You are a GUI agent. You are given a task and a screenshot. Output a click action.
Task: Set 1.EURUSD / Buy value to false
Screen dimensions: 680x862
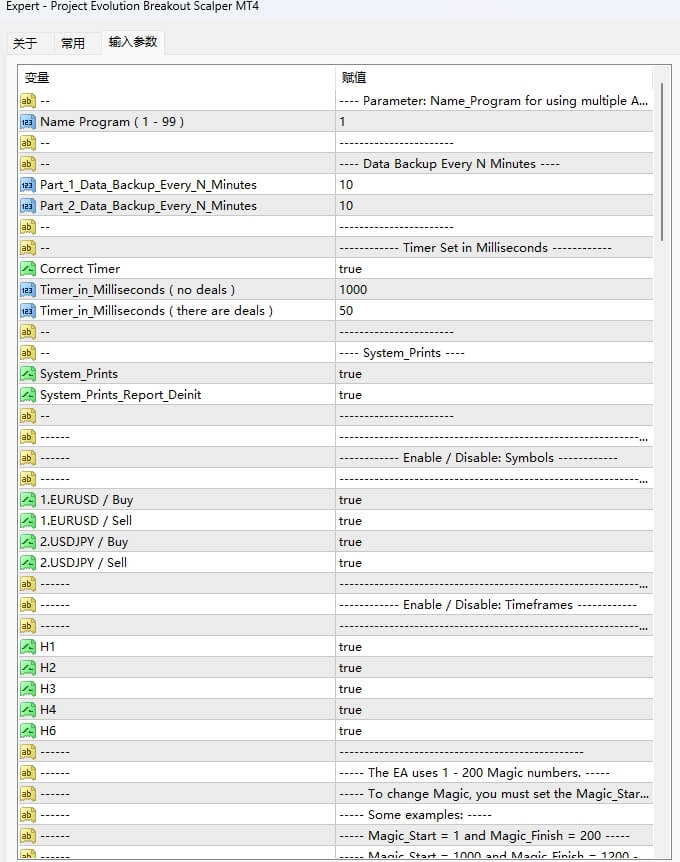pos(450,499)
